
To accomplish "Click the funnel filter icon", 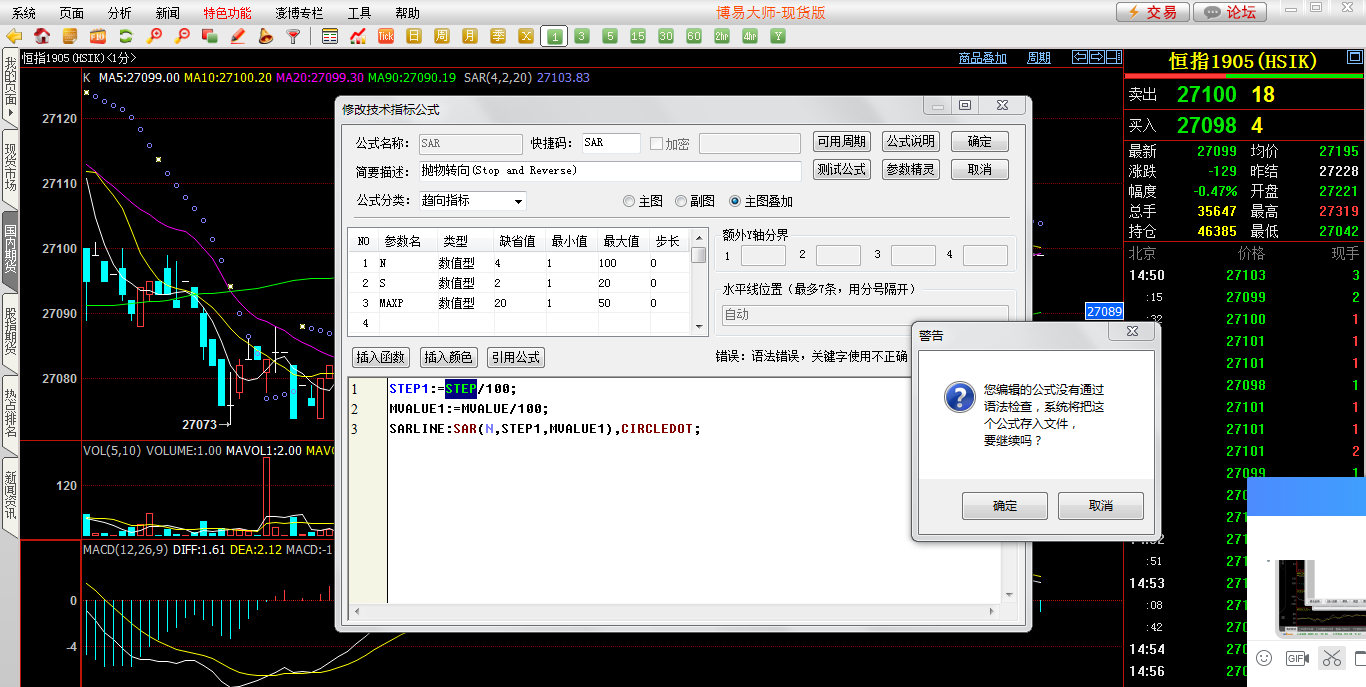I will [293, 36].
